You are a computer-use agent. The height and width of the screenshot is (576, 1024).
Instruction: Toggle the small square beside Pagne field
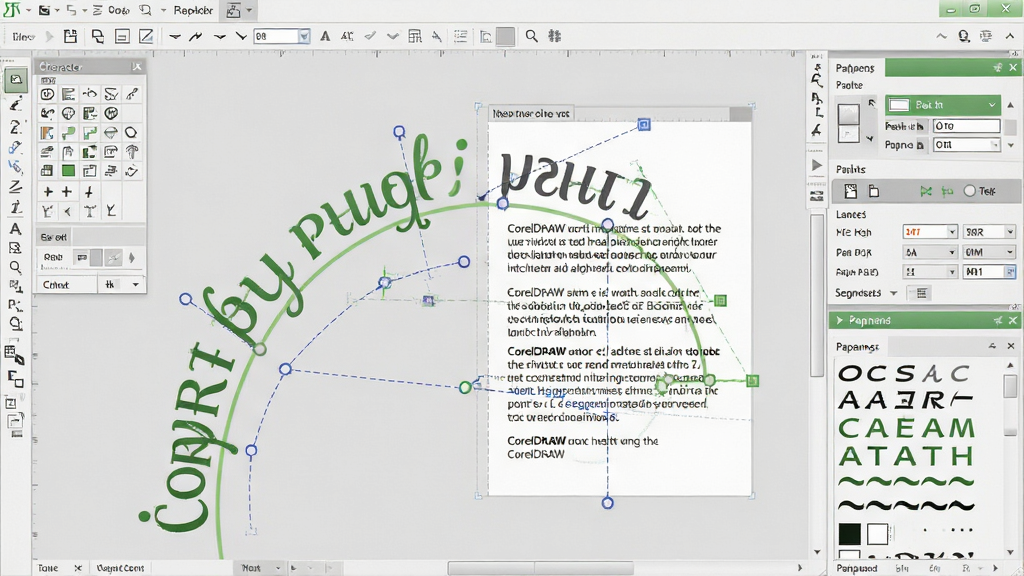tap(920, 145)
